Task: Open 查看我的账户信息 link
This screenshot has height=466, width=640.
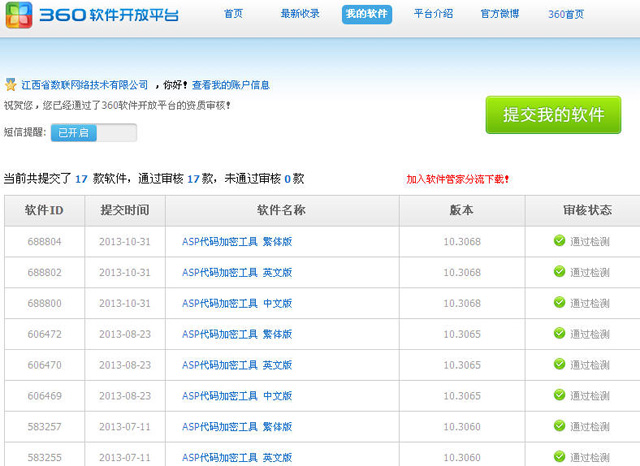Action: tap(231, 85)
